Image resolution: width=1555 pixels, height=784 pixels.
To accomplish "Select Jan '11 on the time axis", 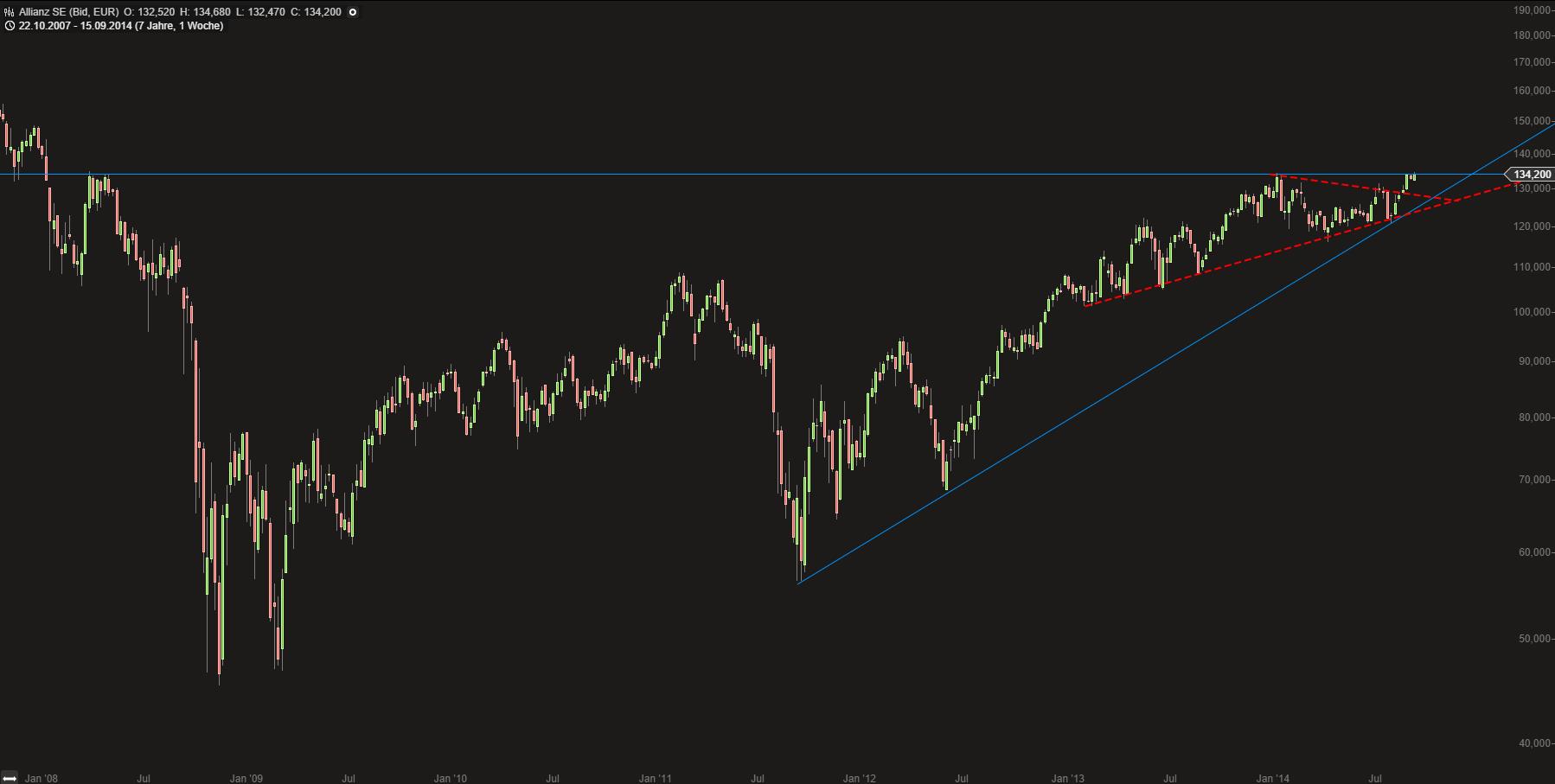I will 655,778.
